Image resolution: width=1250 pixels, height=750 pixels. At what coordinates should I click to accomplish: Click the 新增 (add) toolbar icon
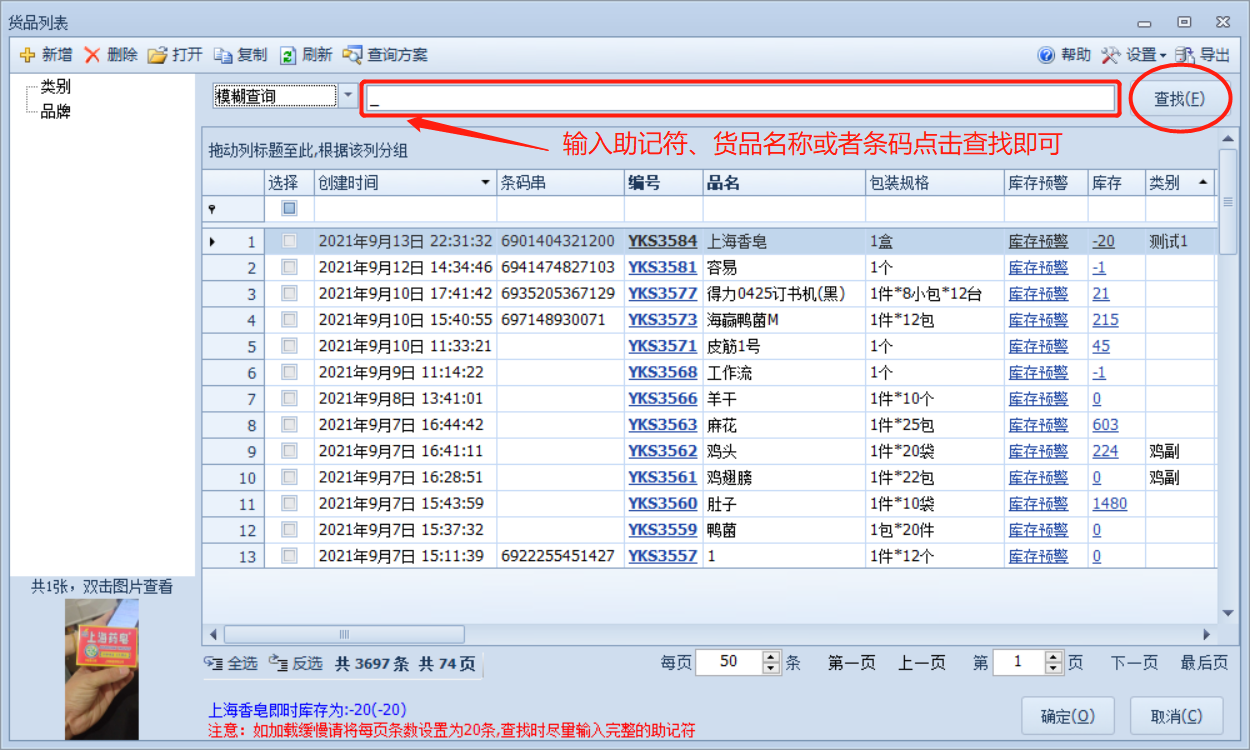click(27, 55)
